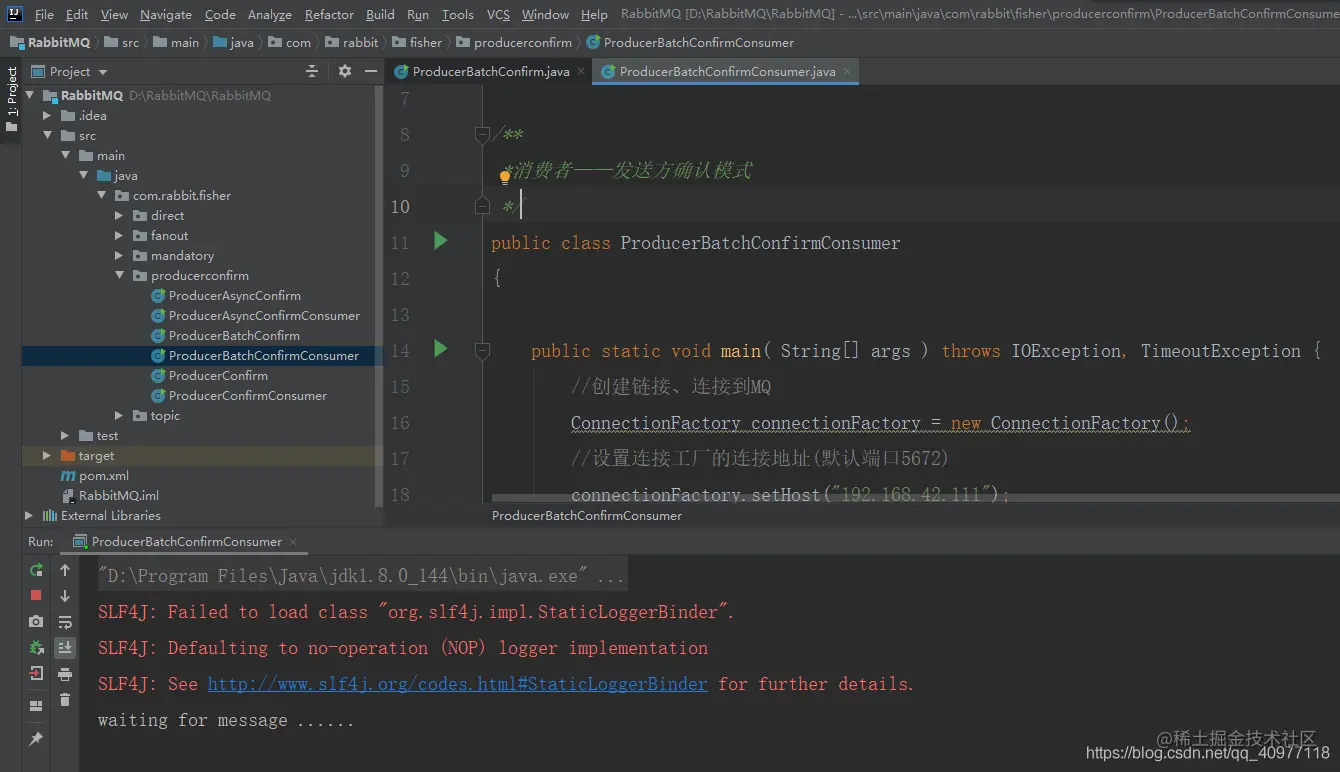Open the slf4j.org StaticLoggerBinder link
Image resolution: width=1340 pixels, height=772 pixels.
pyautogui.click(x=457, y=684)
